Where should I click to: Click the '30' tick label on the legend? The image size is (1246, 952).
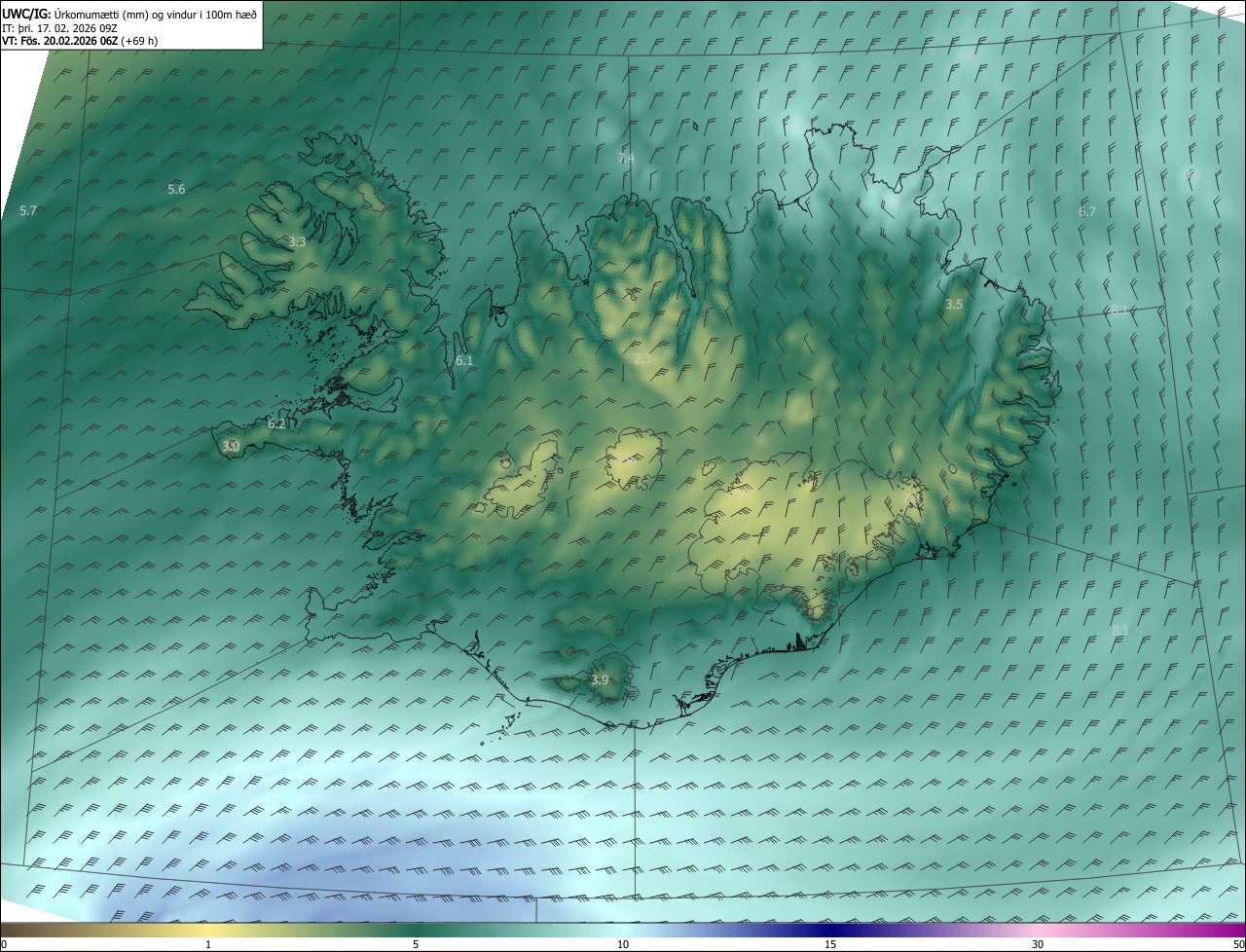pyautogui.click(x=1038, y=944)
